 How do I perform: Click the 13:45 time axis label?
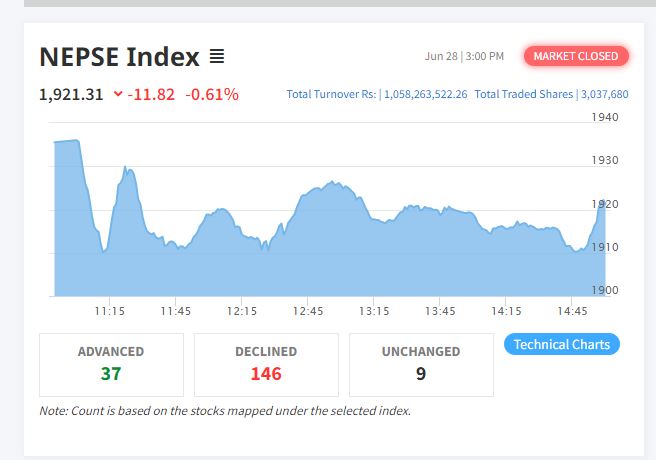tap(440, 311)
